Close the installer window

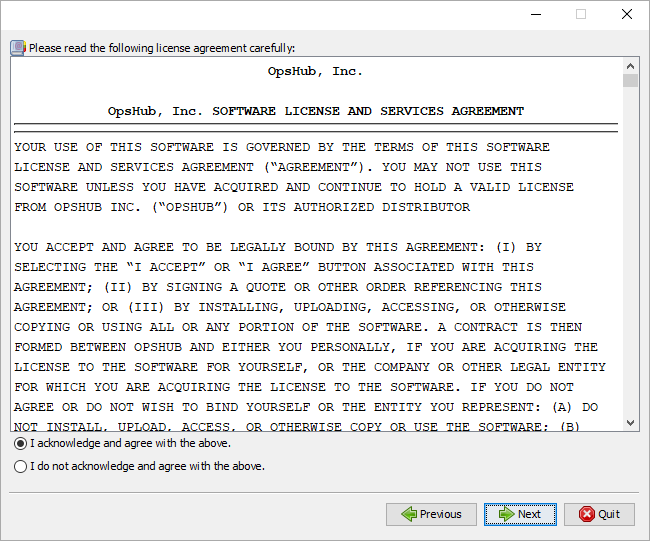(627, 14)
